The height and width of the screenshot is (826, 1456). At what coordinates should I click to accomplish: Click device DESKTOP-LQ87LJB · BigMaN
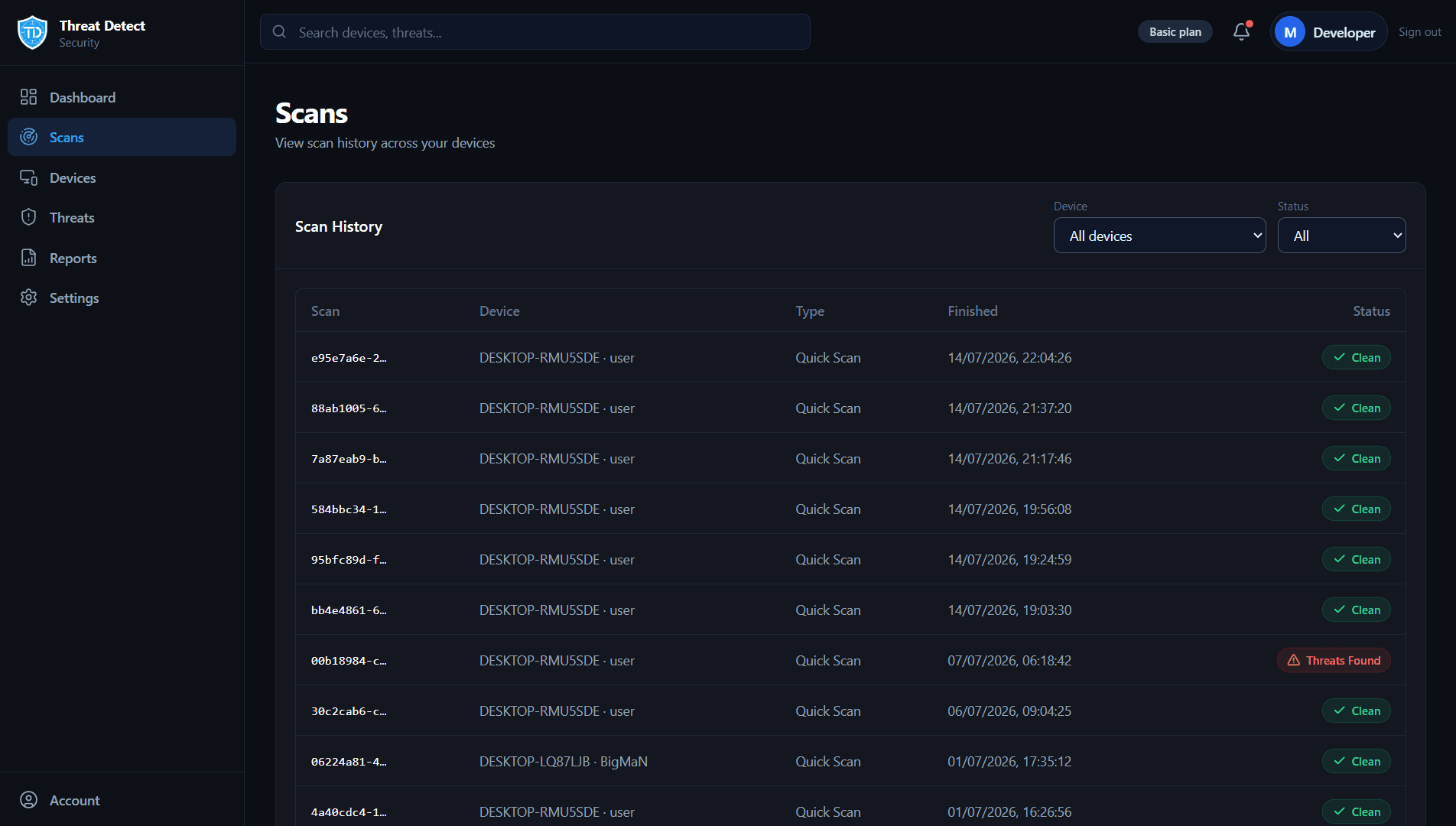[x=564, y=762]
